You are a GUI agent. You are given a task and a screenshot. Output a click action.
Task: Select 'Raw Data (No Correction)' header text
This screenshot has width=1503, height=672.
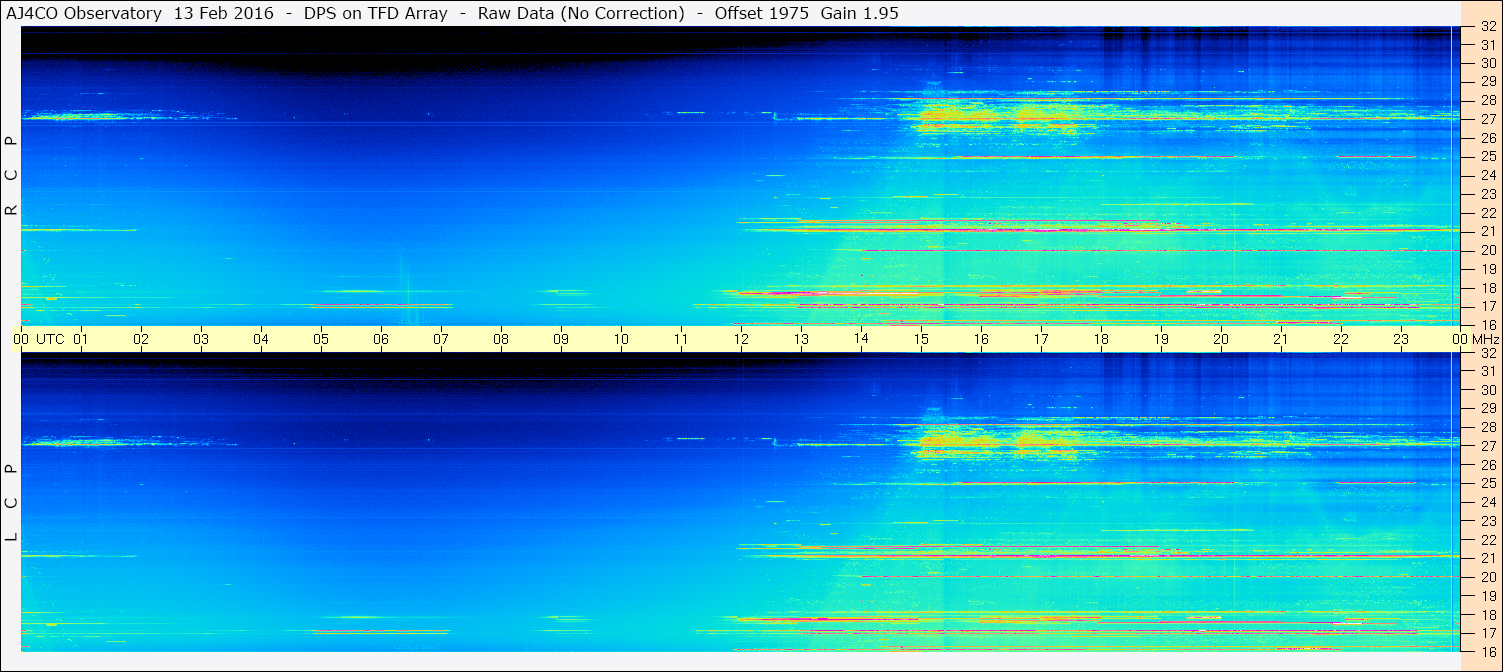[x=581, y=13]
